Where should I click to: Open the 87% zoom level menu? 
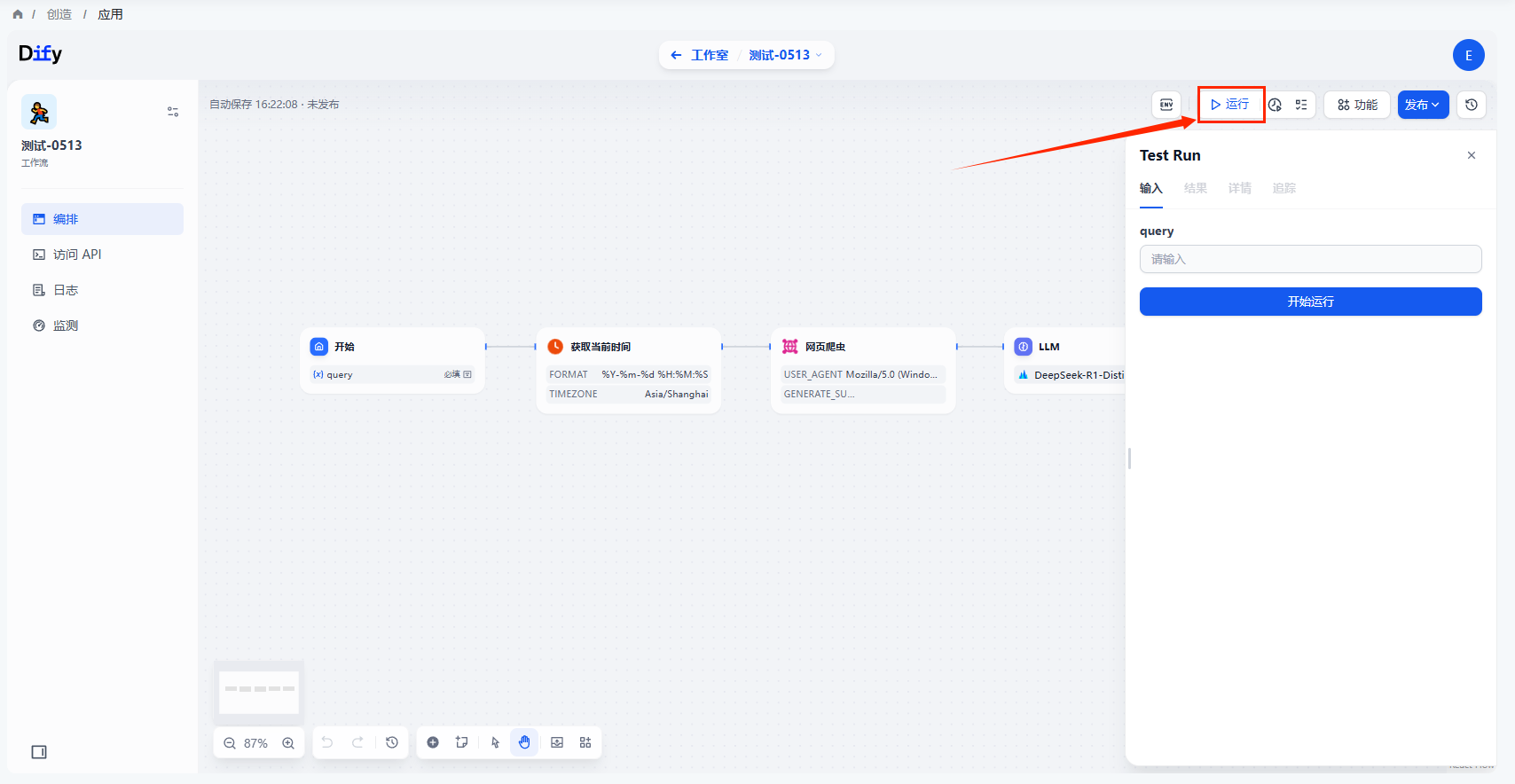(255, 743)
